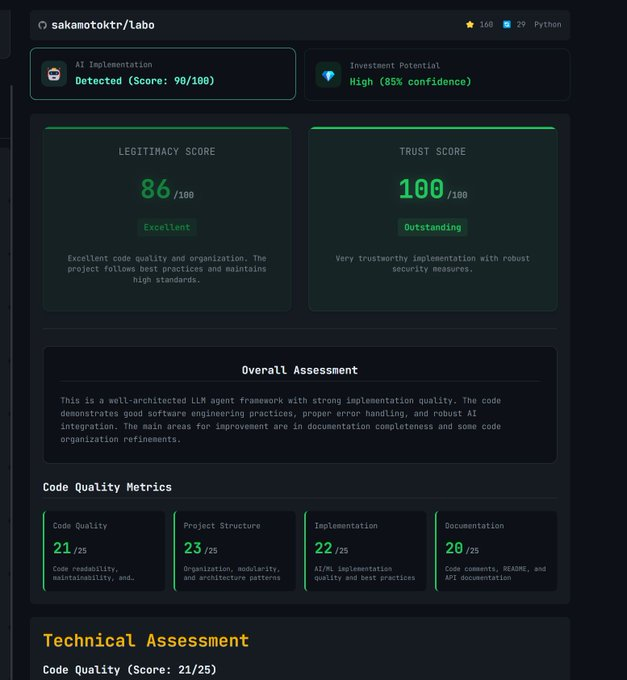Click the Overall Assessment paragraph text
The height and width of the screenshot is (680, 627).
(x=281, y=420)
